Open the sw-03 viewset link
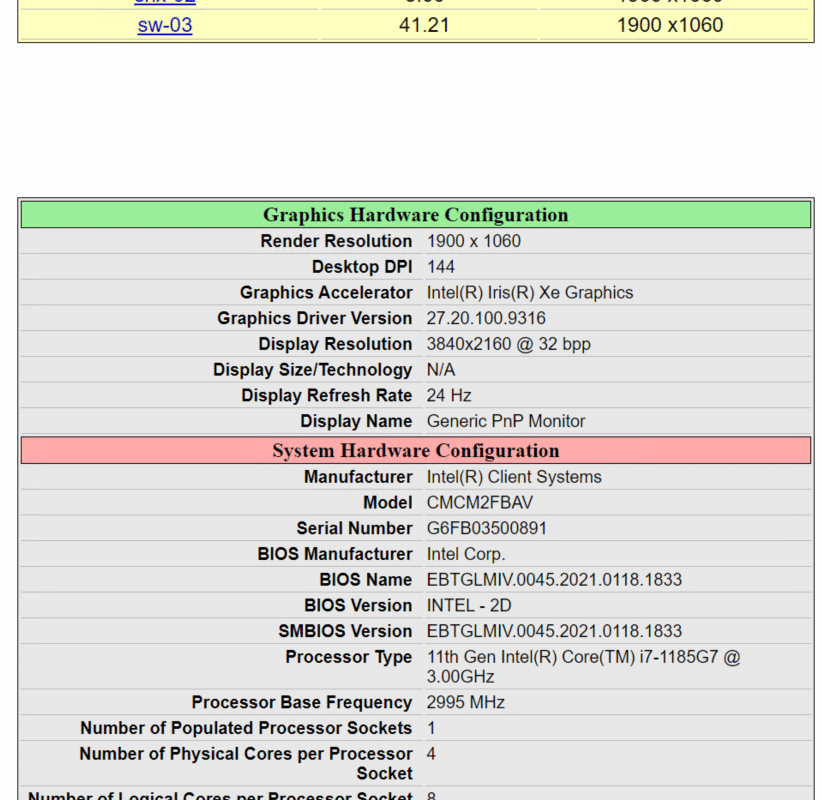Image resolution: width=822 pixels, height=800 pixels. point(165,25)
